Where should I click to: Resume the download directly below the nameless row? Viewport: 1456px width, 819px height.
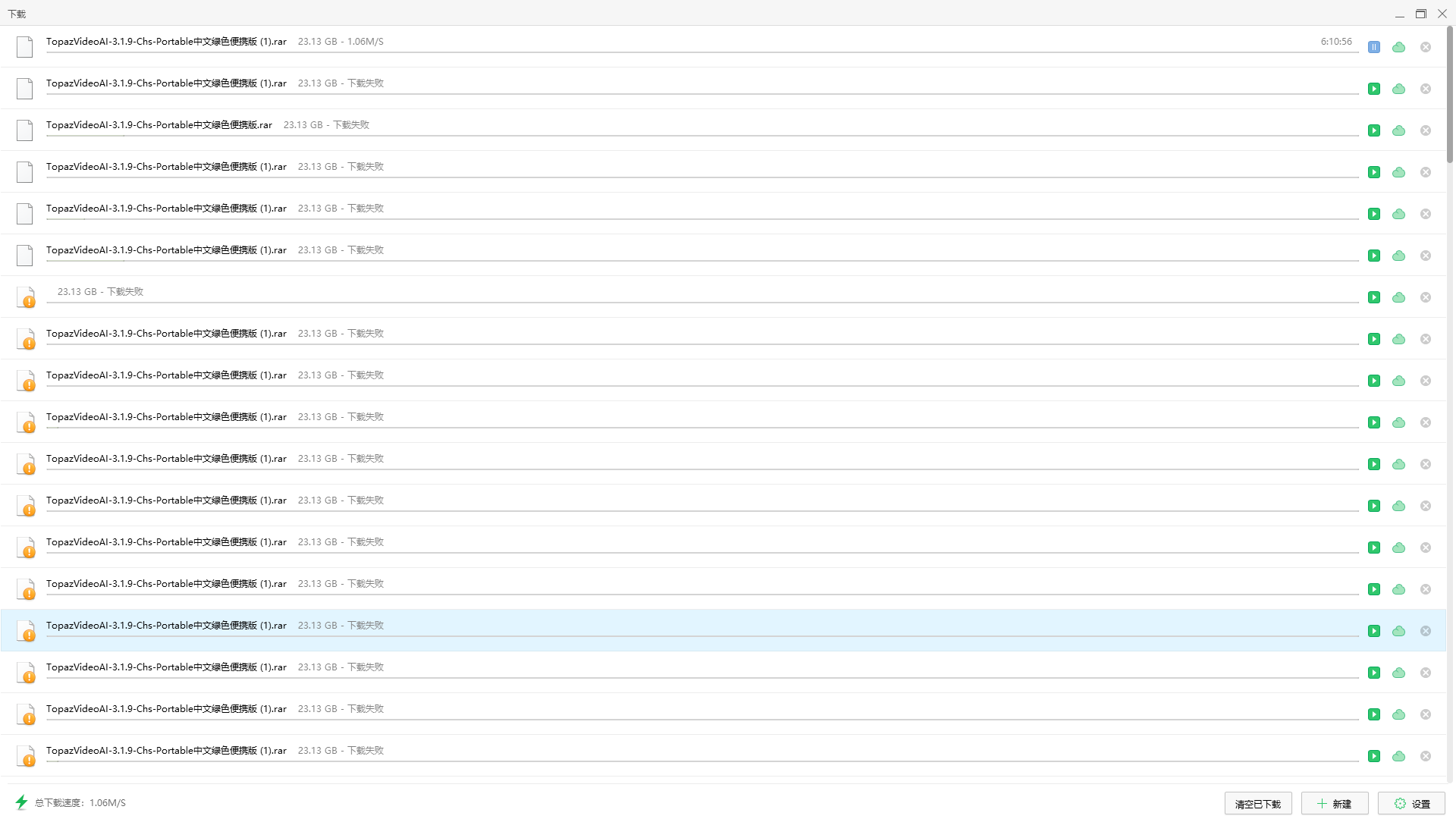click(x=1374, y=339)
